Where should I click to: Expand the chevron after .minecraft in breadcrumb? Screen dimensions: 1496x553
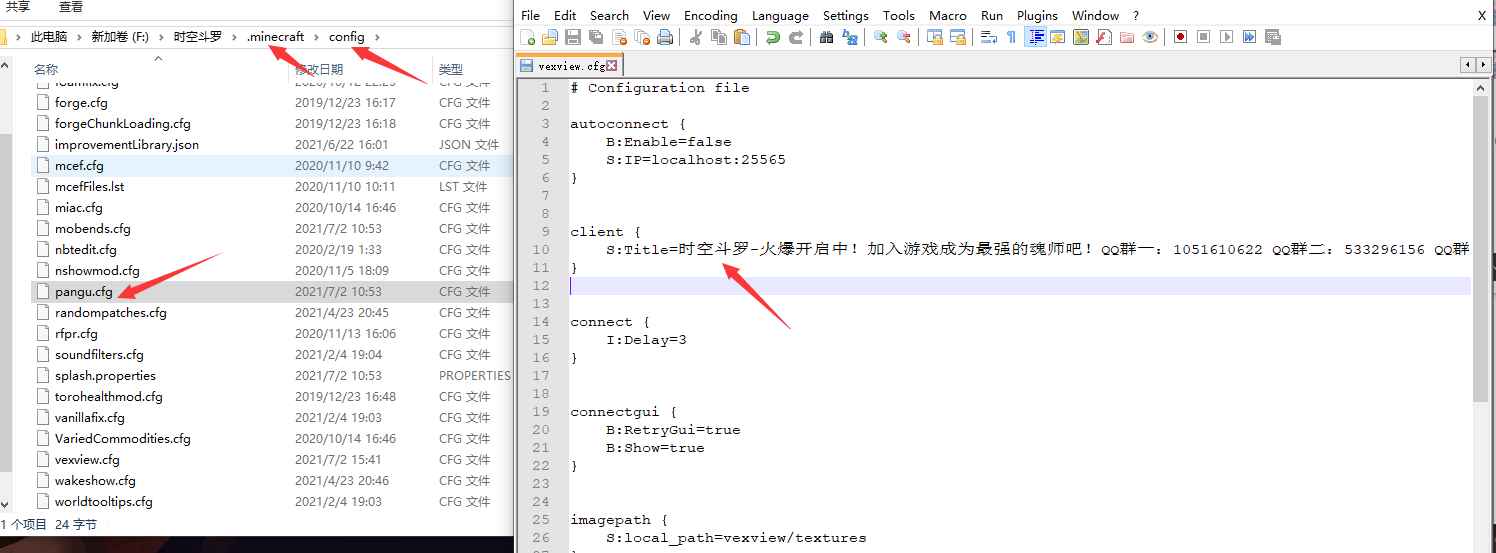[x=316, y=37]
